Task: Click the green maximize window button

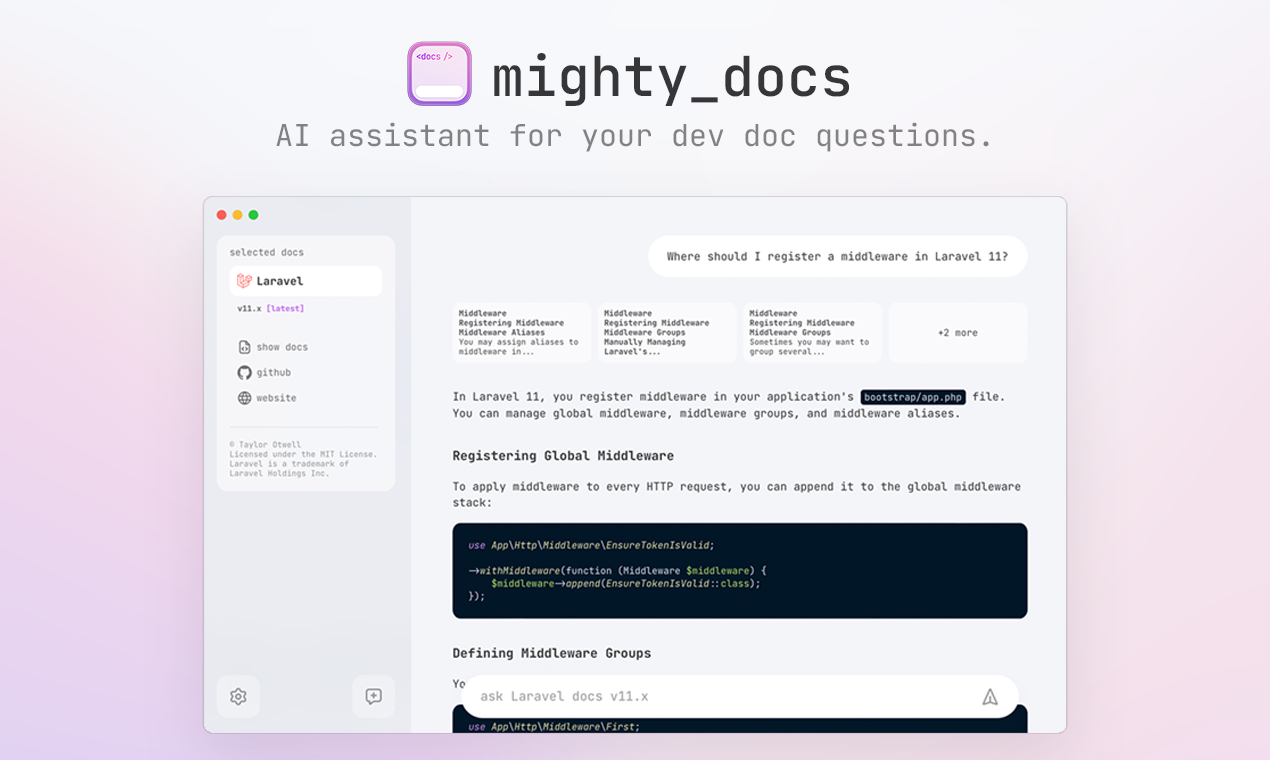Action: pos(254,215)
